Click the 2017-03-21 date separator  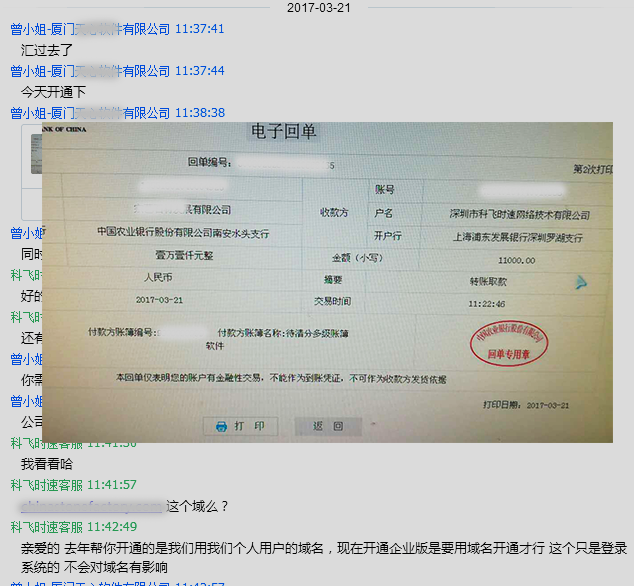pyautogui.click(x=317, y=7)
